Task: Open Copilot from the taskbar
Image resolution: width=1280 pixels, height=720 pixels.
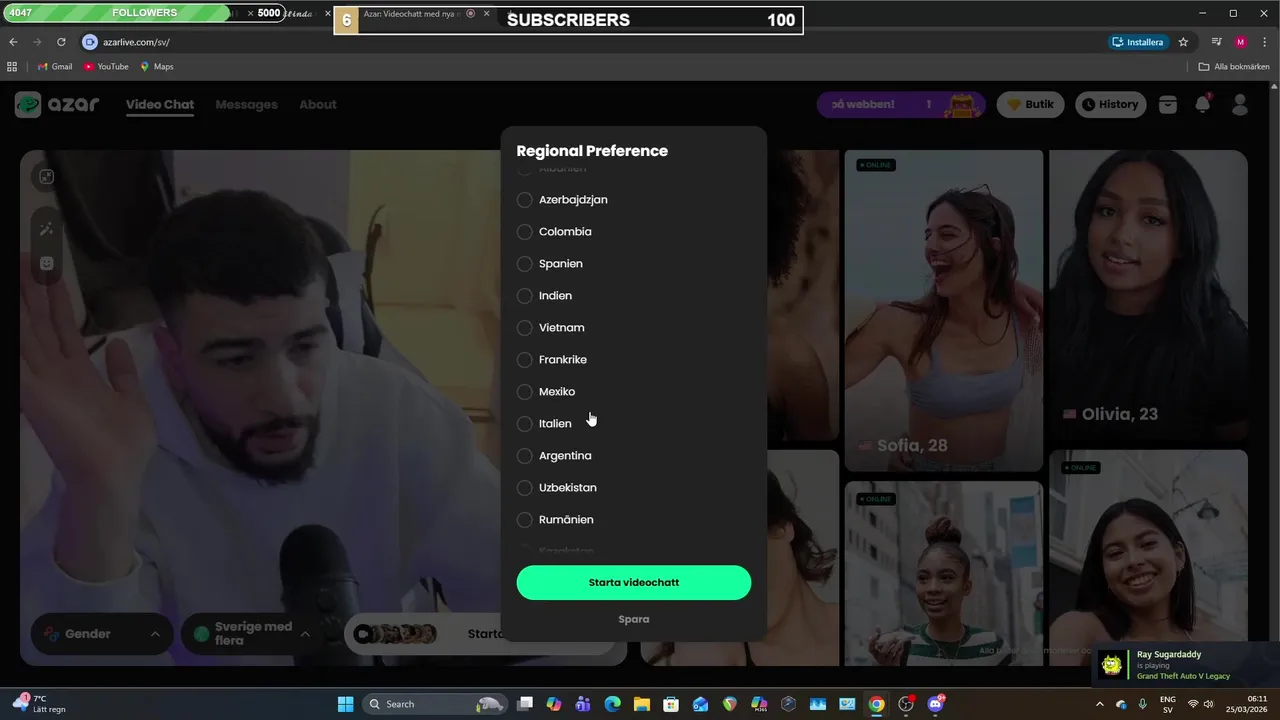Action: [x=554, y=704]
